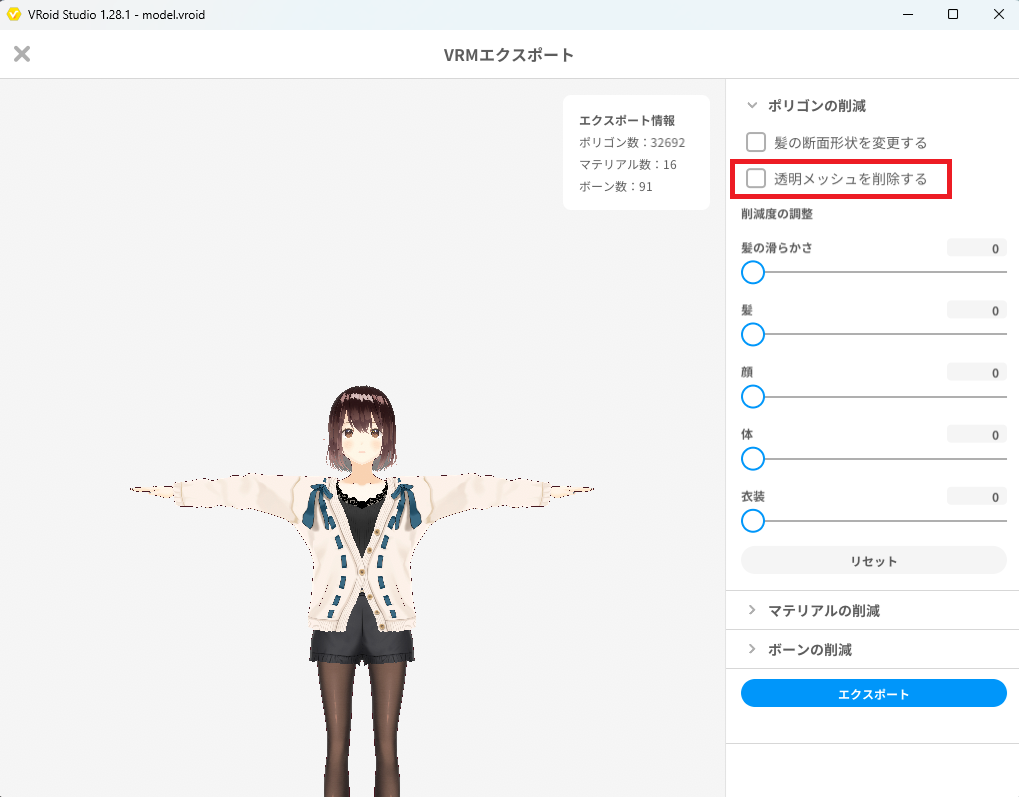Click the 顔 reduction slider handle
This screenshot has height=797, width=1019.
coord(752,397)
